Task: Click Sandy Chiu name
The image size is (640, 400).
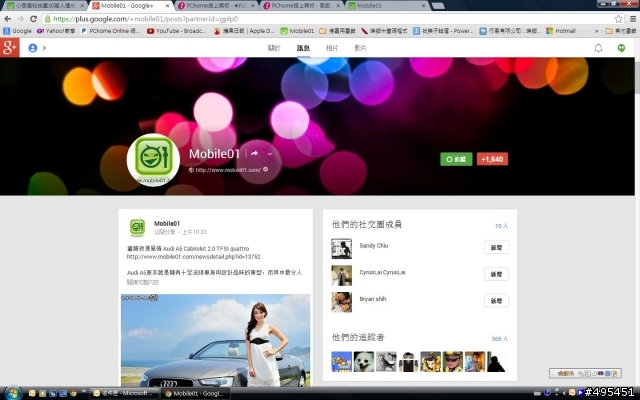Action: click(374, 245)
